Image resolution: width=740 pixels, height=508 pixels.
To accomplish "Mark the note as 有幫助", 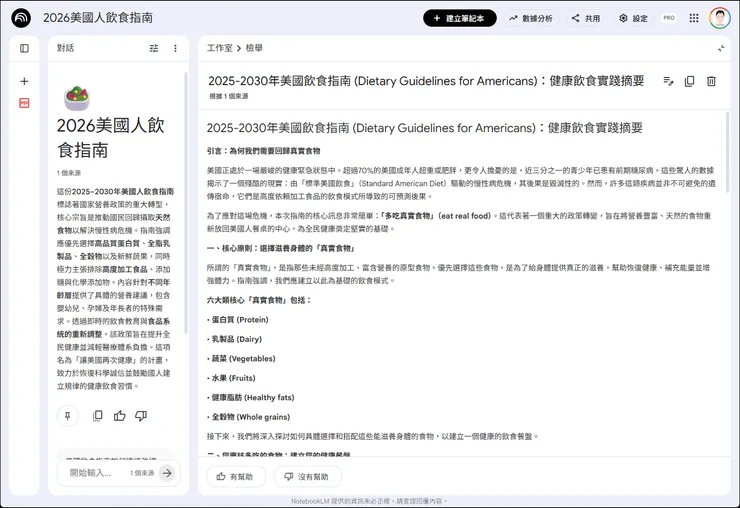I will pos(235,476).
